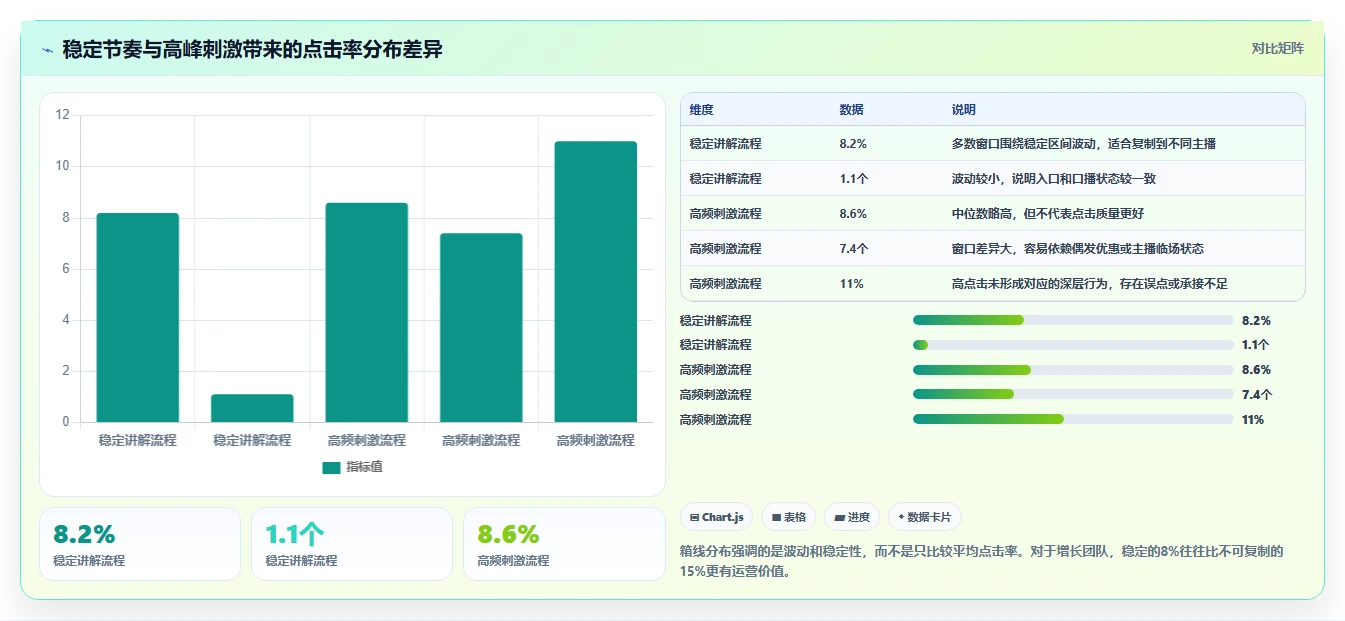The height and width of the screenshot is (621, 1345).
Task: Toggle the 指标值 legend item
Action: click(x=352, y=467)
